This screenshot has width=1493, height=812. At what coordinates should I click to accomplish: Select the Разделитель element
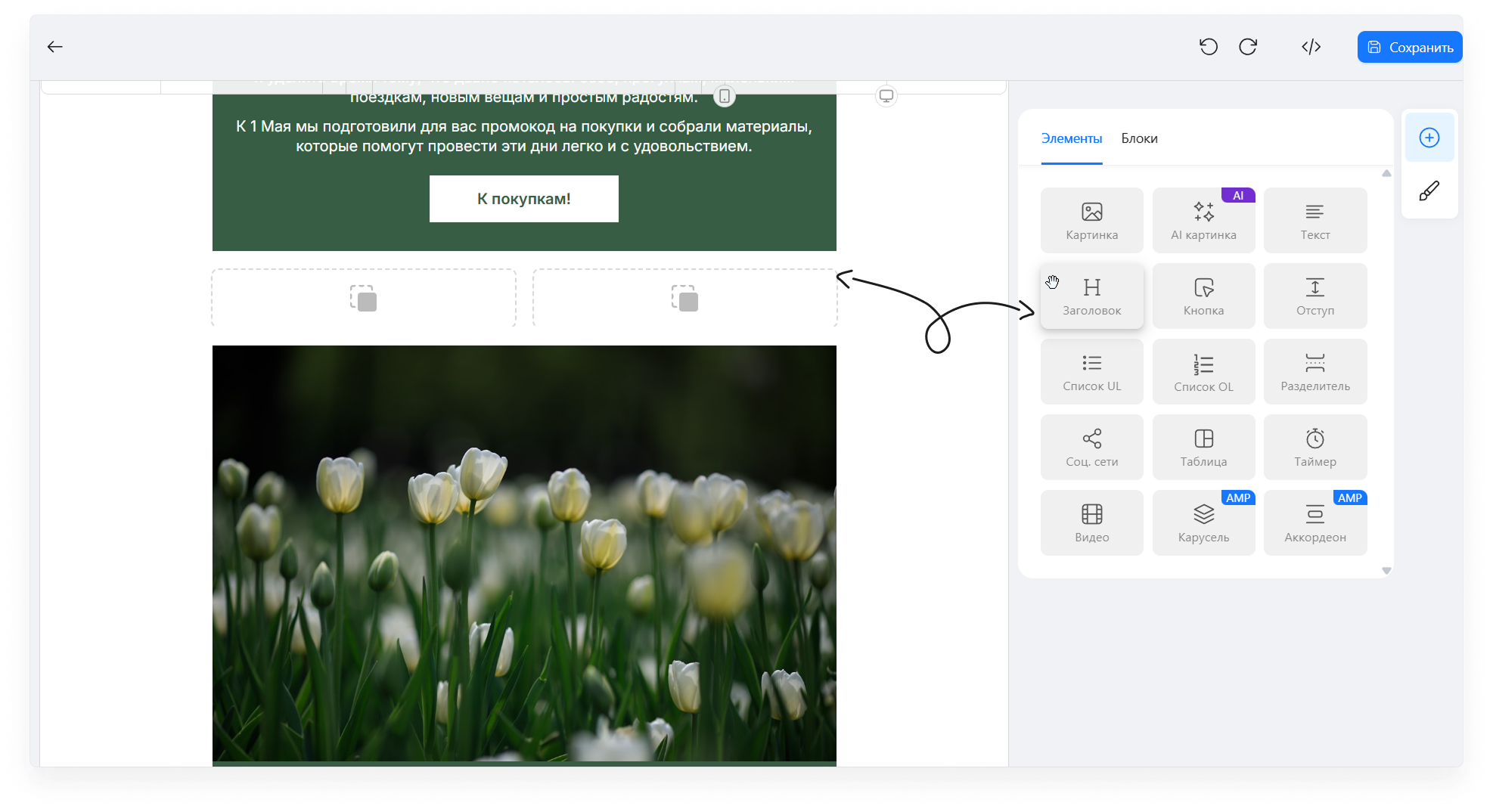[1315, 371]
